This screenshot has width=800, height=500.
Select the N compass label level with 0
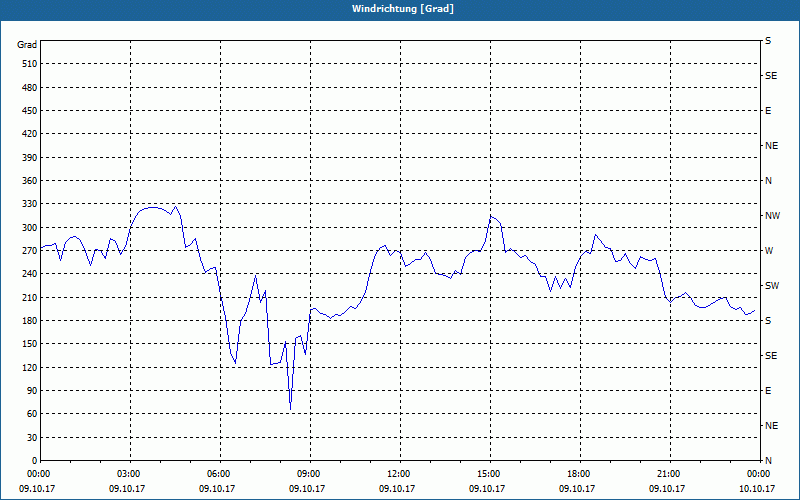click(x=768, y=461)
